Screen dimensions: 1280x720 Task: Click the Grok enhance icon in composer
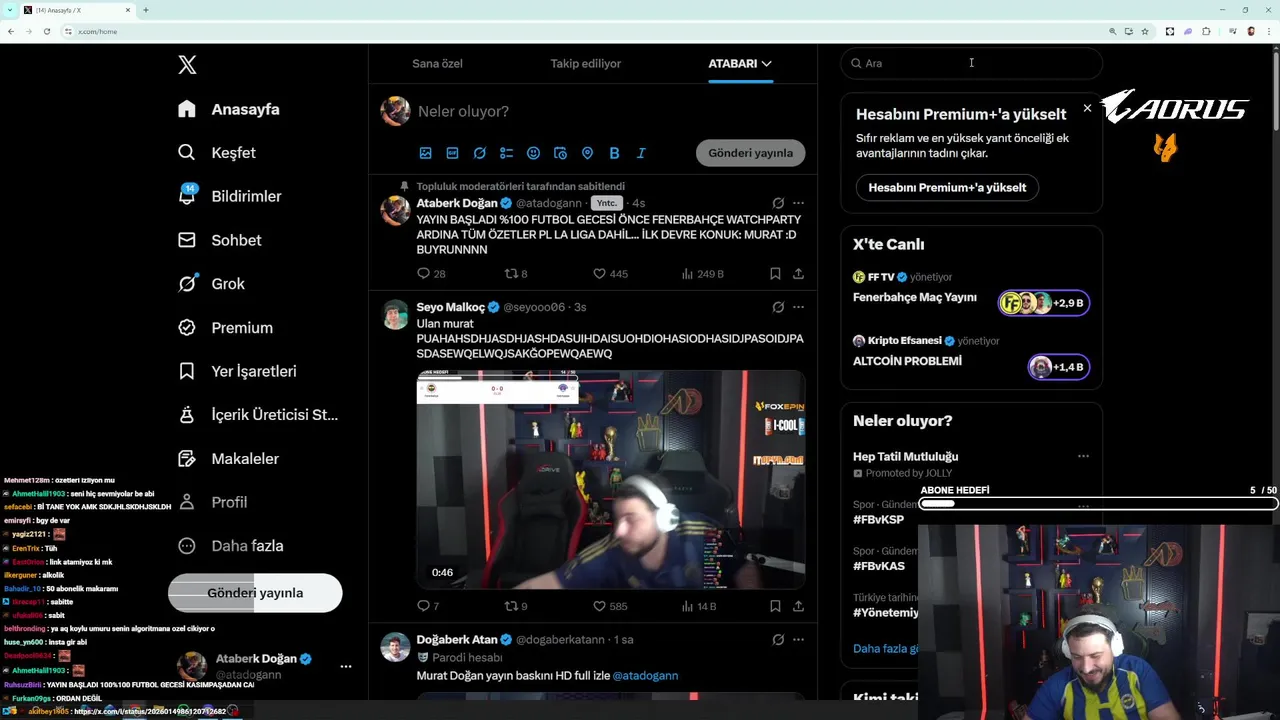point(480,153)
